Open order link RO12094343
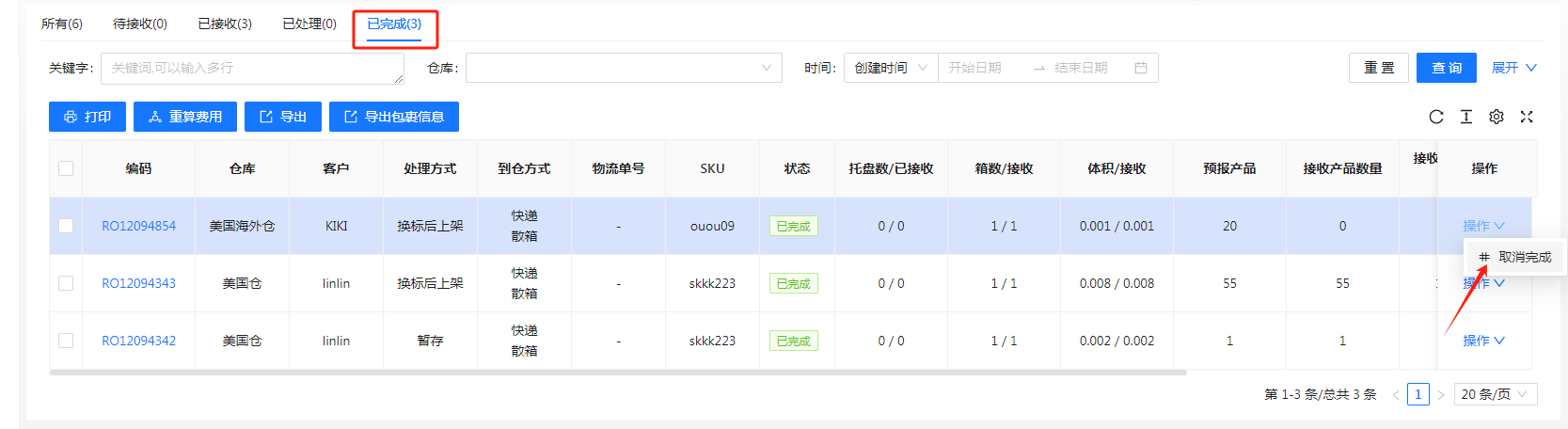Image resolution: width=1568 pixels, height=429 pixels. [138, 283]
